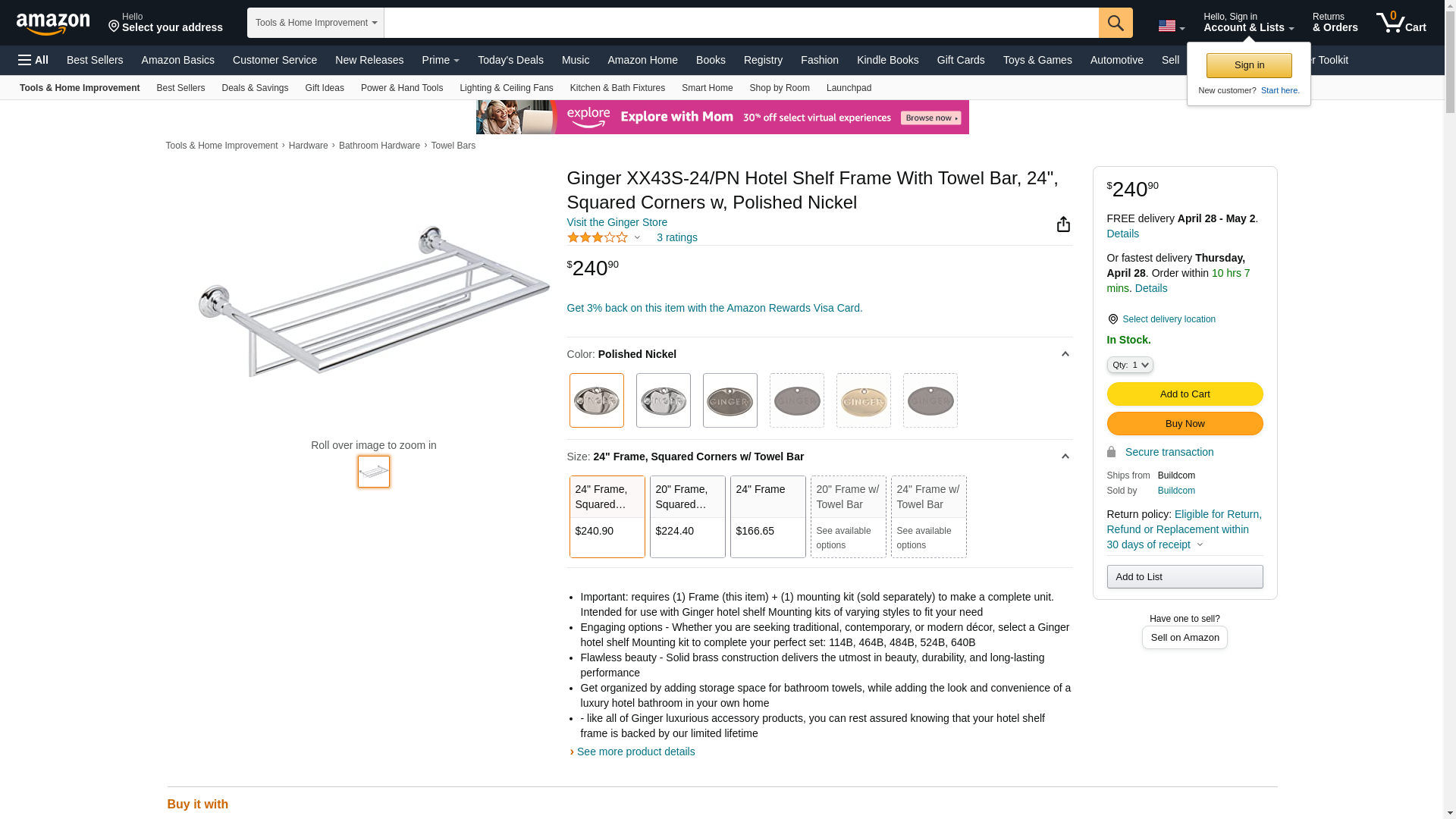Click the Add to Cart button
Screen dimensions: 1456x819
pos(1185,394)
